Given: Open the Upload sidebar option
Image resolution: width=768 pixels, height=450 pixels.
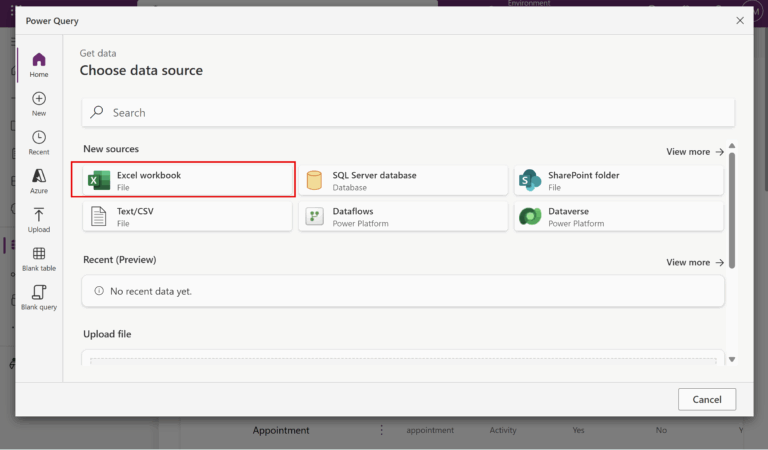Looking at the screenshot, I should (38, 220).
